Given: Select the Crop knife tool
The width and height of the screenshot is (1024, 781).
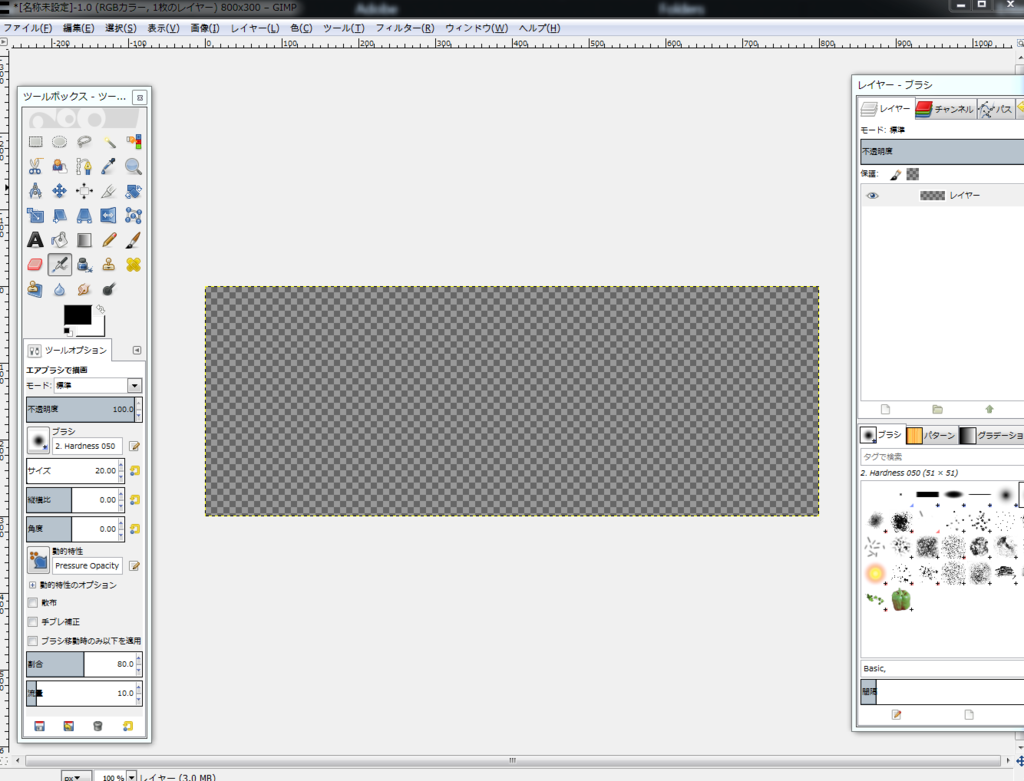Looking at the screenshot, I should (108, 191).
